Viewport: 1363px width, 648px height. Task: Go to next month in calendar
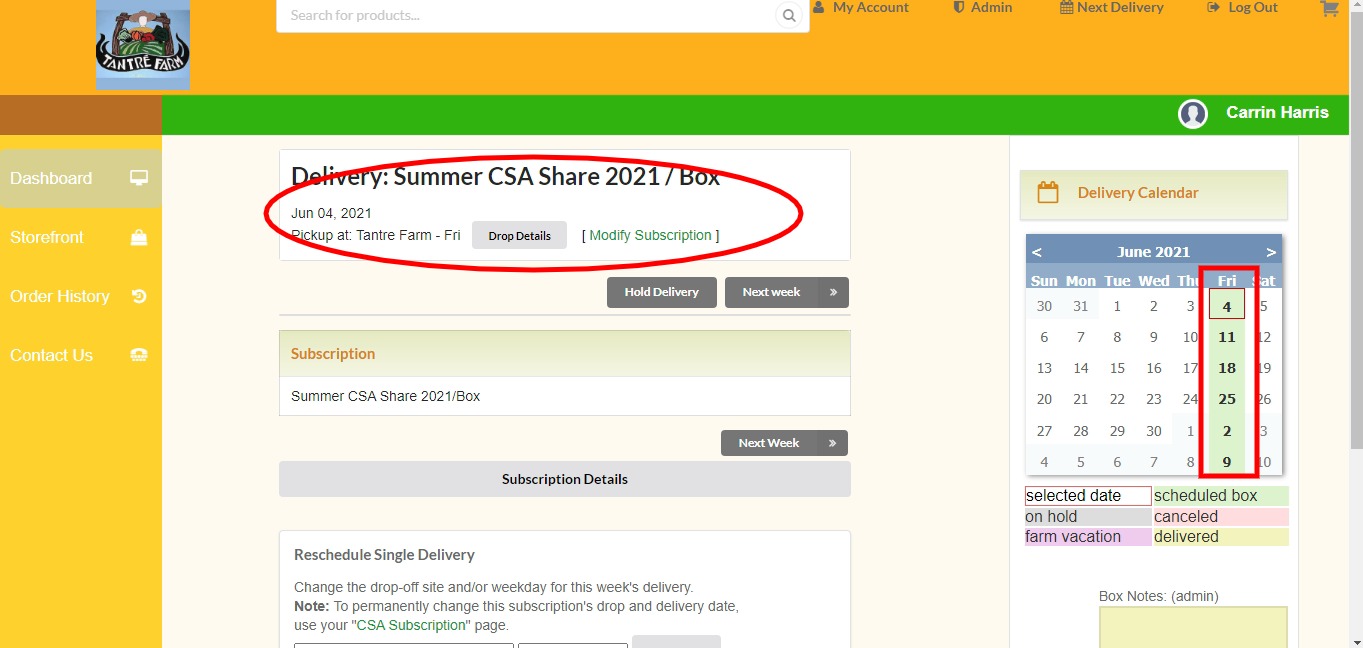(x=1271, y=252)
